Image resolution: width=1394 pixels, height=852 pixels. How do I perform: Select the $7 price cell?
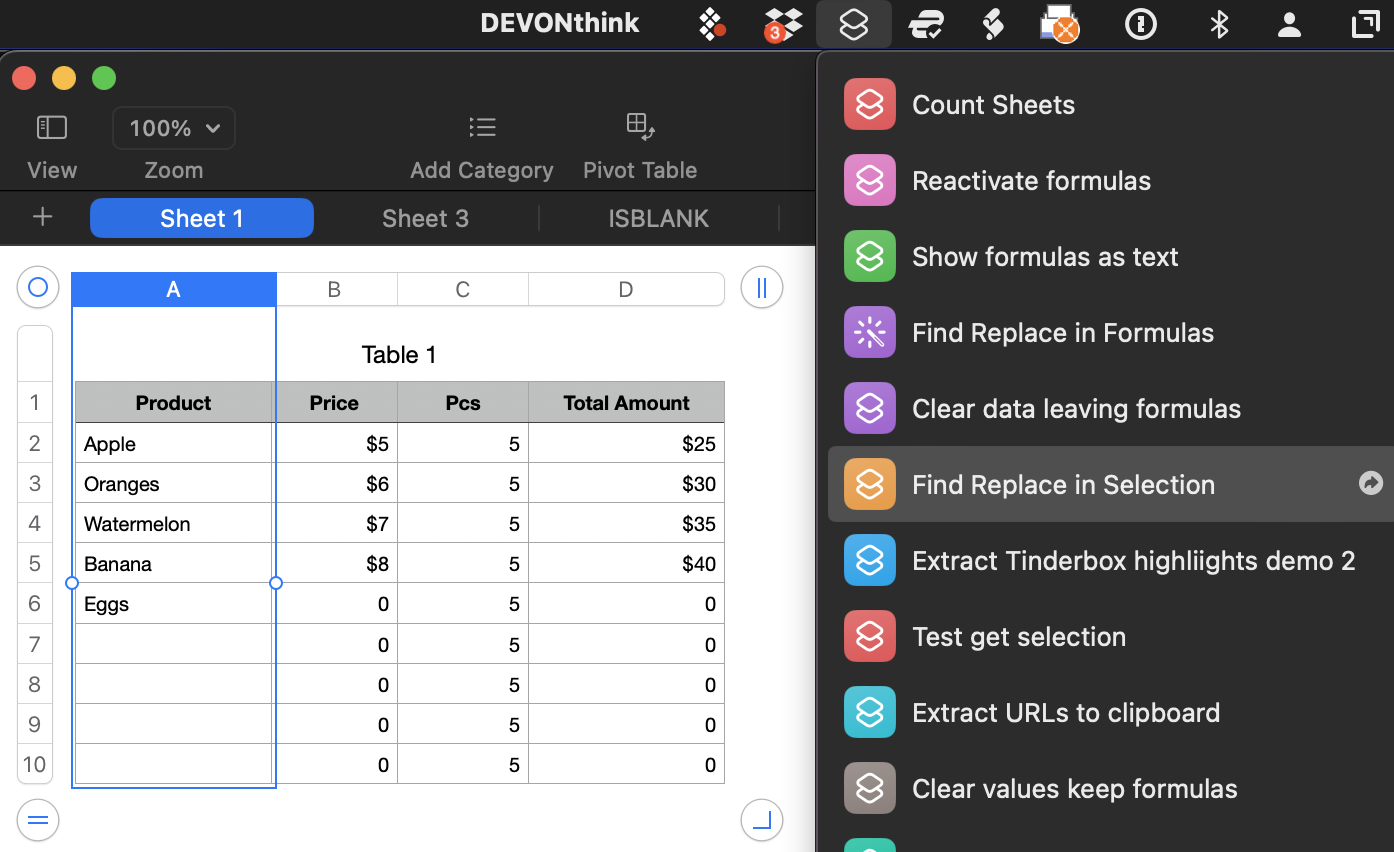336,523
